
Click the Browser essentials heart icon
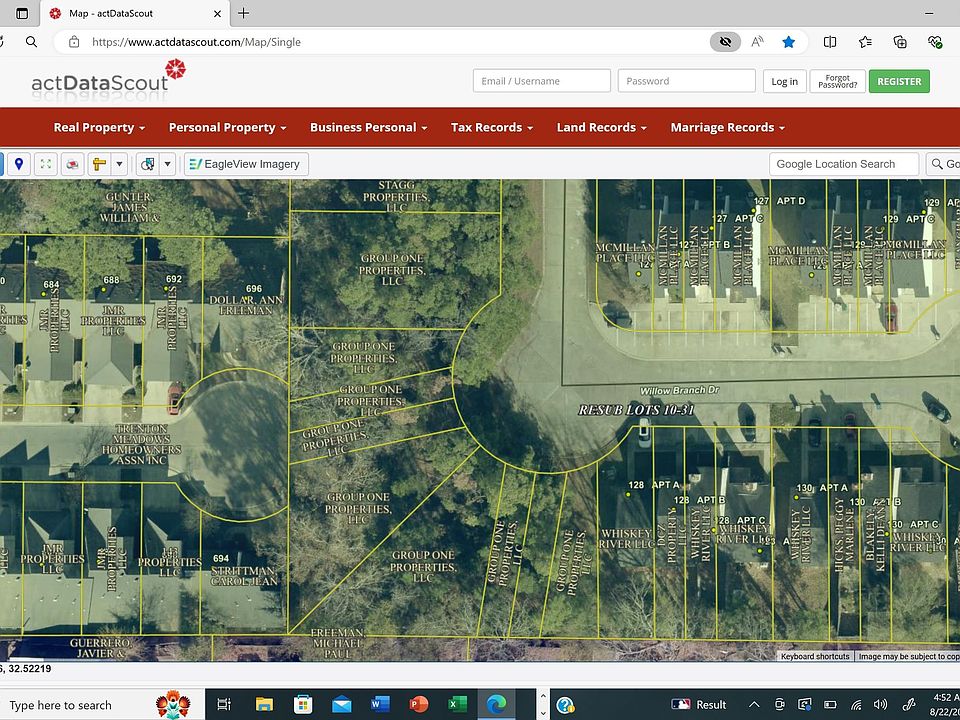935,42
